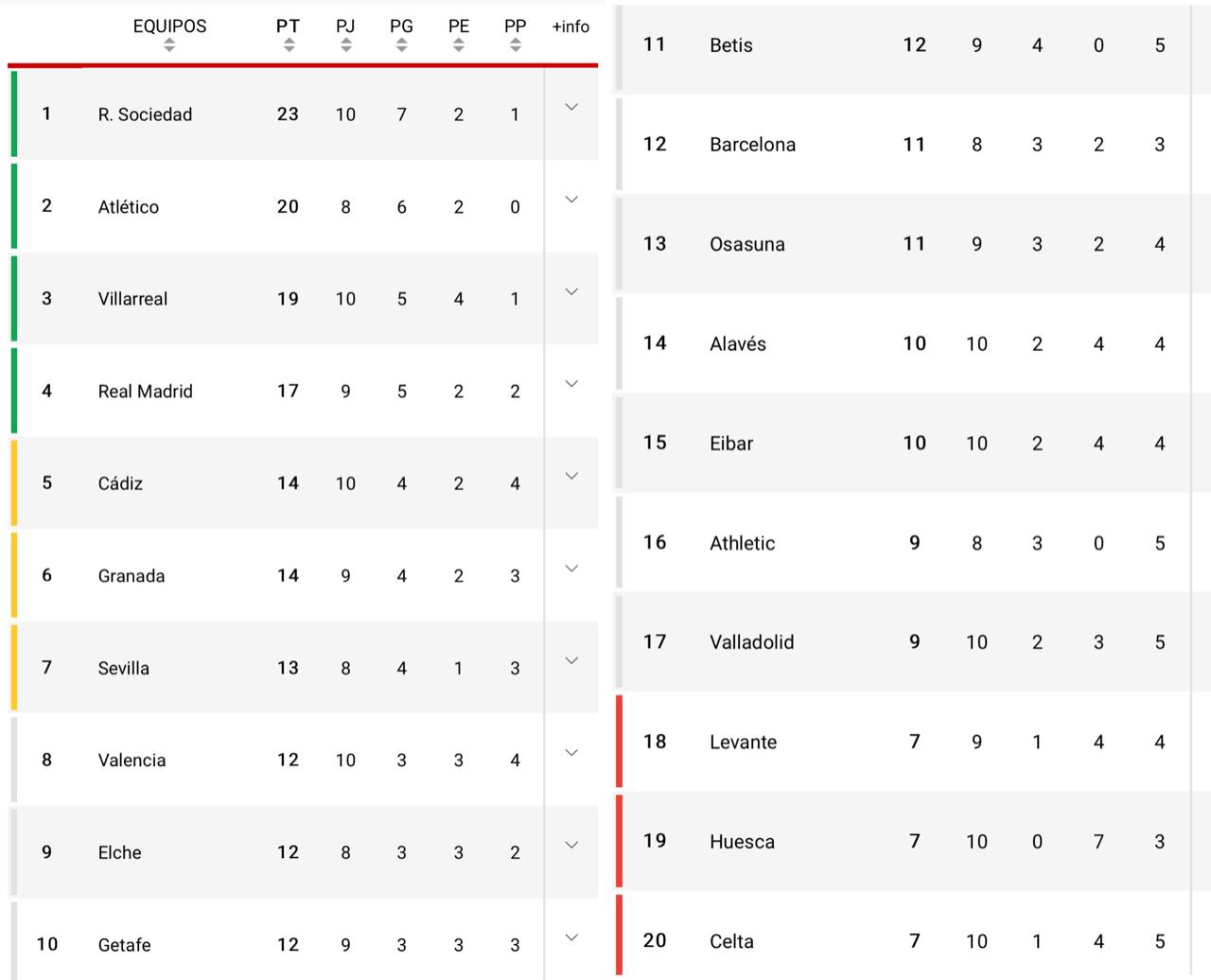Expand Atlético row info chevron
Viewport: 1211px width, 980px height.
(571, 200)
